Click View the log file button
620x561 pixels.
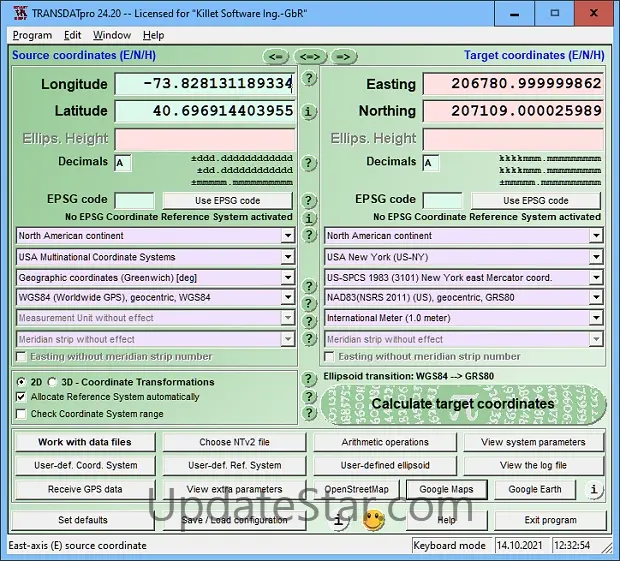pos(533,466)
